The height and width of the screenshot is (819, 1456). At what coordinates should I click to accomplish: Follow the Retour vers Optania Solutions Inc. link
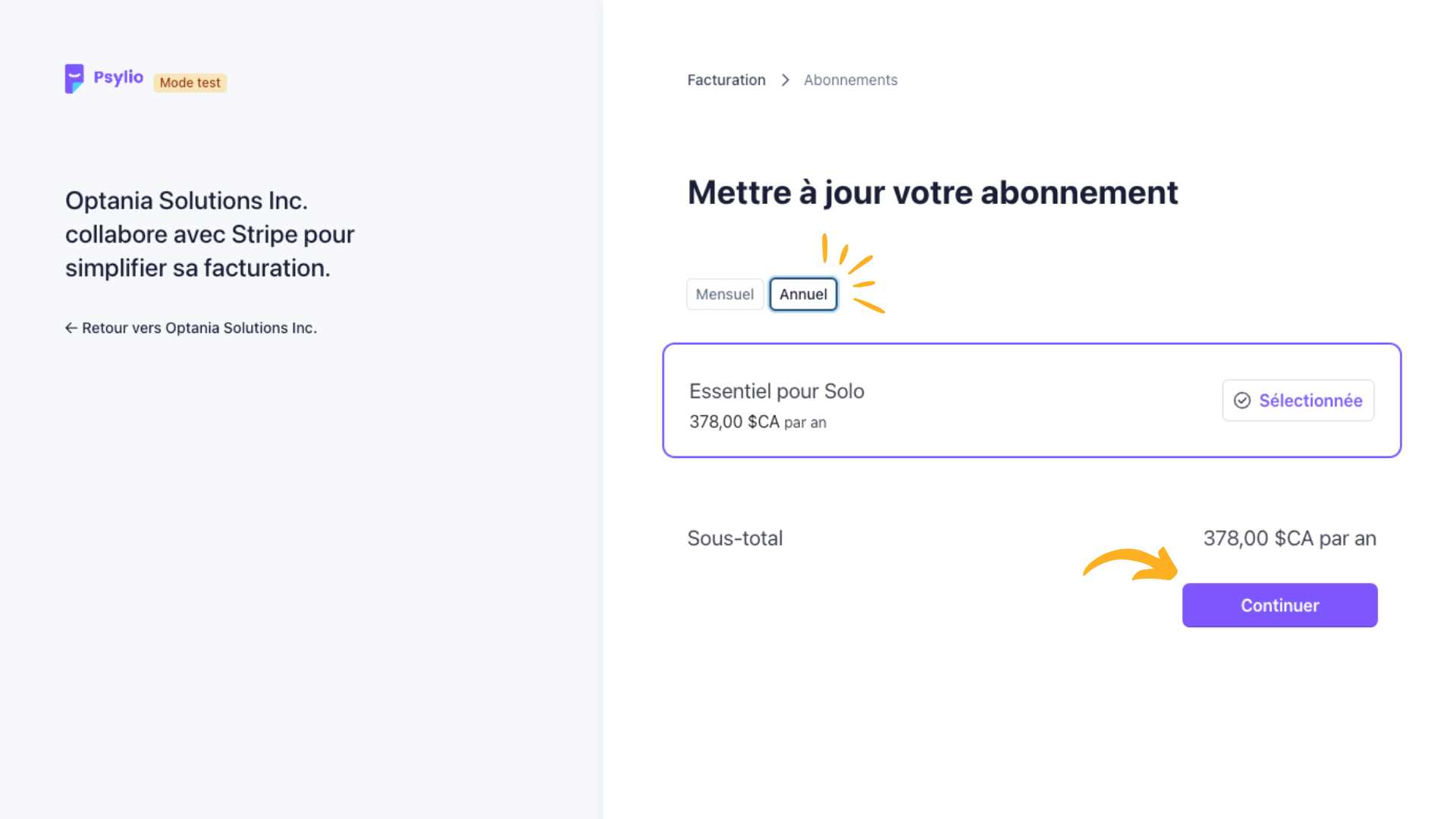(x=191, y=328)
